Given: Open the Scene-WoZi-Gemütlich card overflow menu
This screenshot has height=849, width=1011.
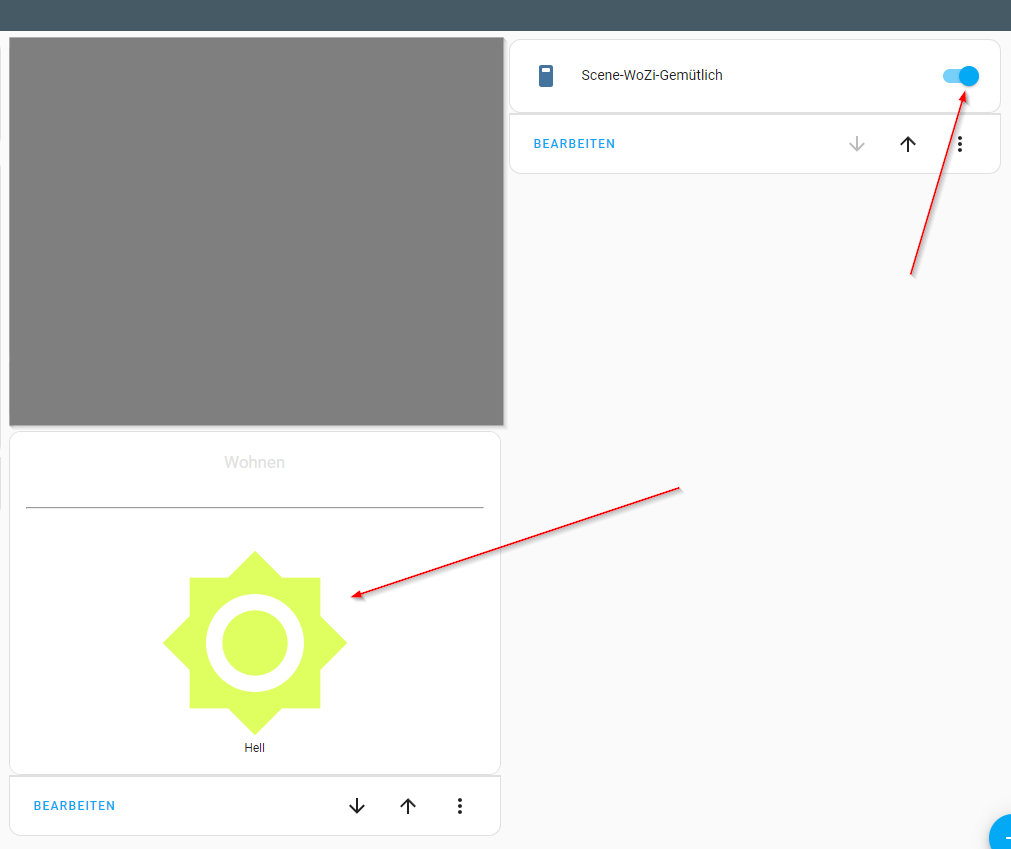Looking at the screenshot, I should (959, 144).
